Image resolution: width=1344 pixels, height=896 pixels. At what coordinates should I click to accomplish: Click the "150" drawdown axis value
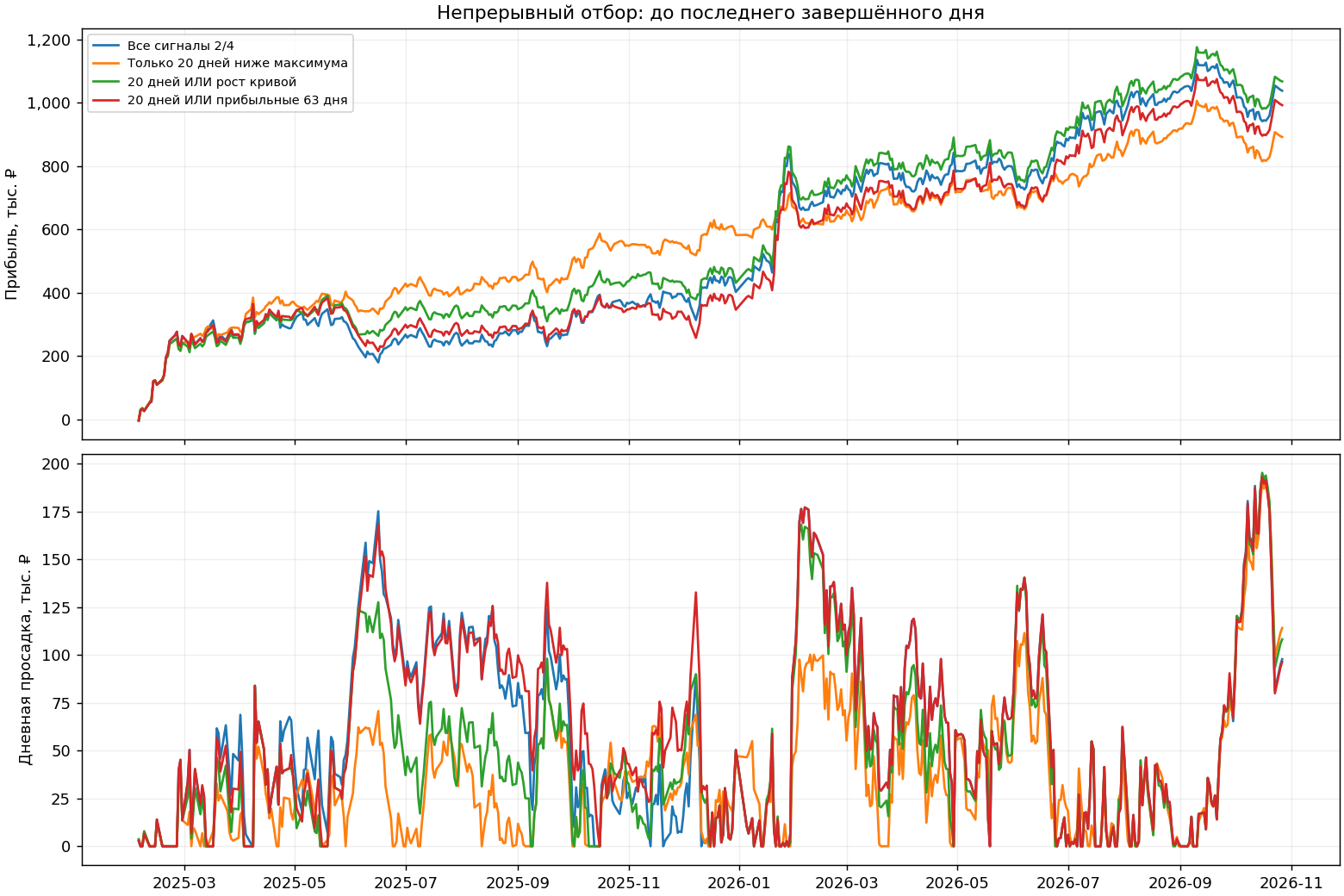point(57,560)
